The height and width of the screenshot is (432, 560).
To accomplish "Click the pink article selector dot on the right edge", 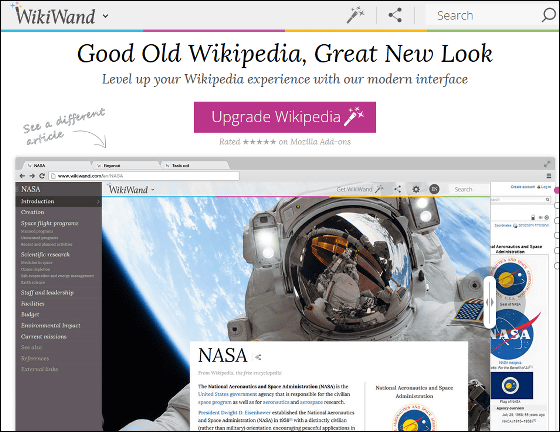I will (556, 191).
